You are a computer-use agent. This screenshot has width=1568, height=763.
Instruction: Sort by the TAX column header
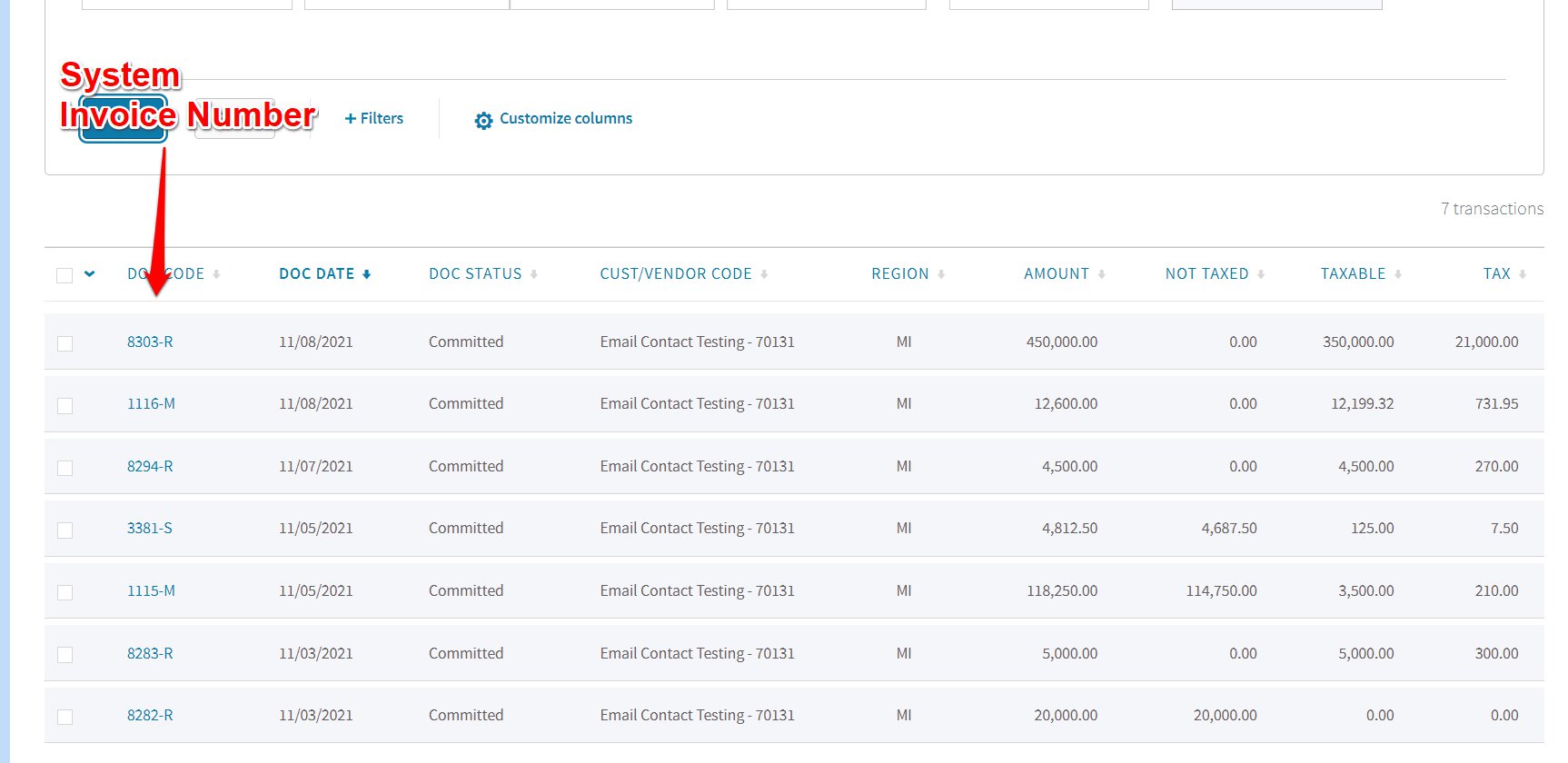(x=1496, y=274)
